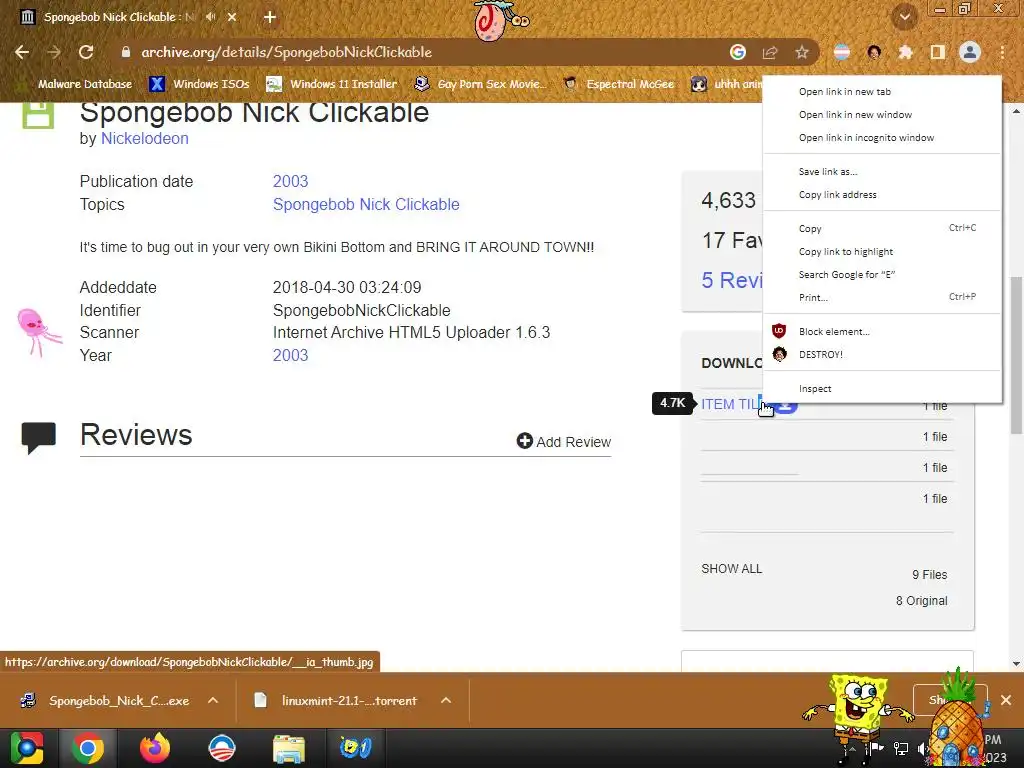The height and width of the screenshot is (768, 1024).
Task: Open the 2003 Year link
Action: click(291, 355)
